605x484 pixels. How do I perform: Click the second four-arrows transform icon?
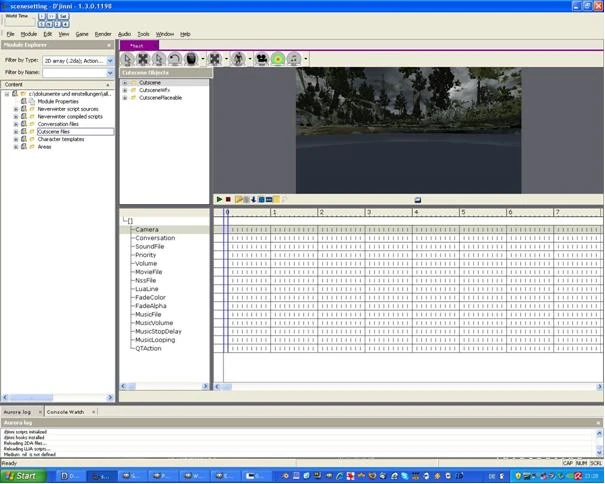[x=215, y=59]
